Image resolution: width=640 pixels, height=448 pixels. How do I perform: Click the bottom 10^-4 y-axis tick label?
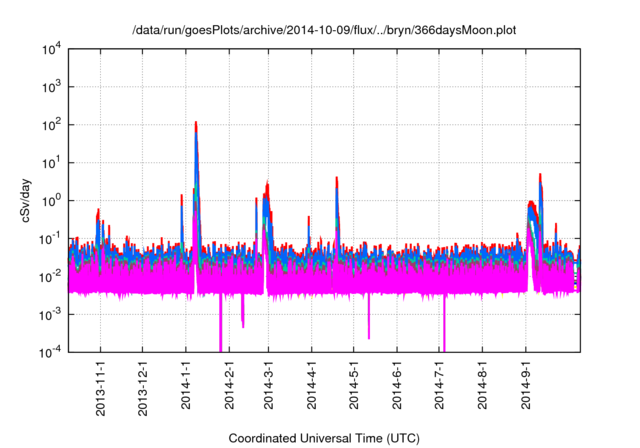coord(48,352)
